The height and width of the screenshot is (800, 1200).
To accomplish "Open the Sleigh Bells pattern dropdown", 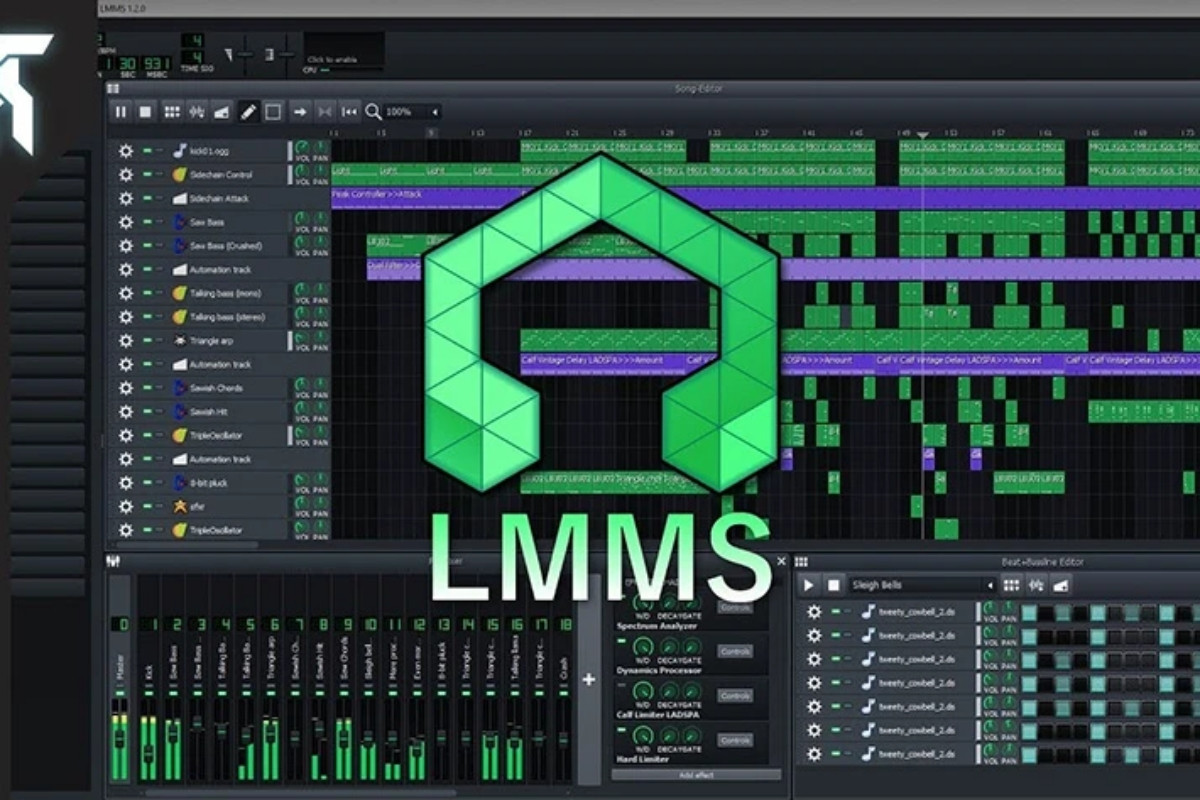I will click(922, 585).
